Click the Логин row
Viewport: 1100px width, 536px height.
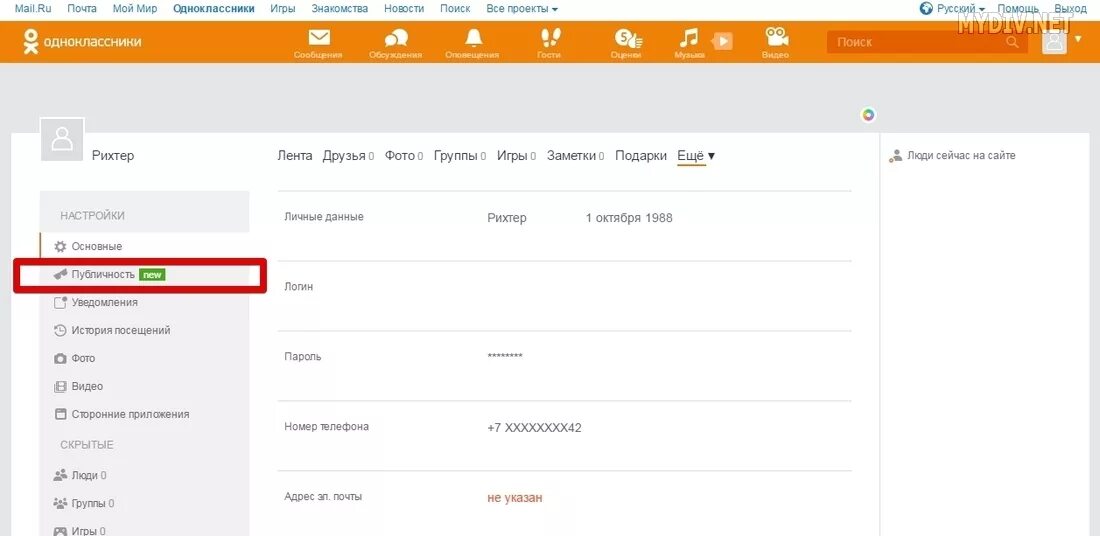[x=565, y=296]
